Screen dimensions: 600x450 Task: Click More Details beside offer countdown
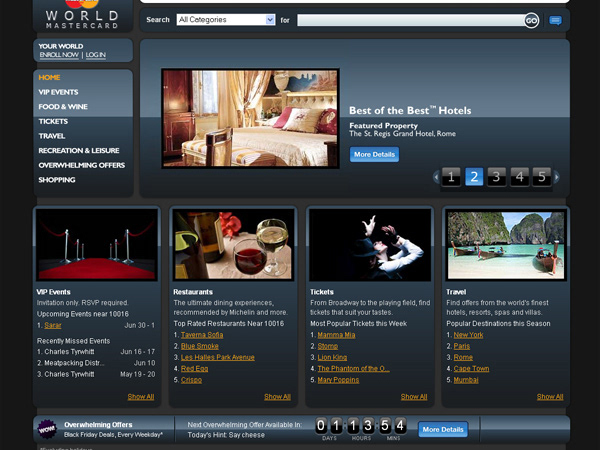(443, 429)
